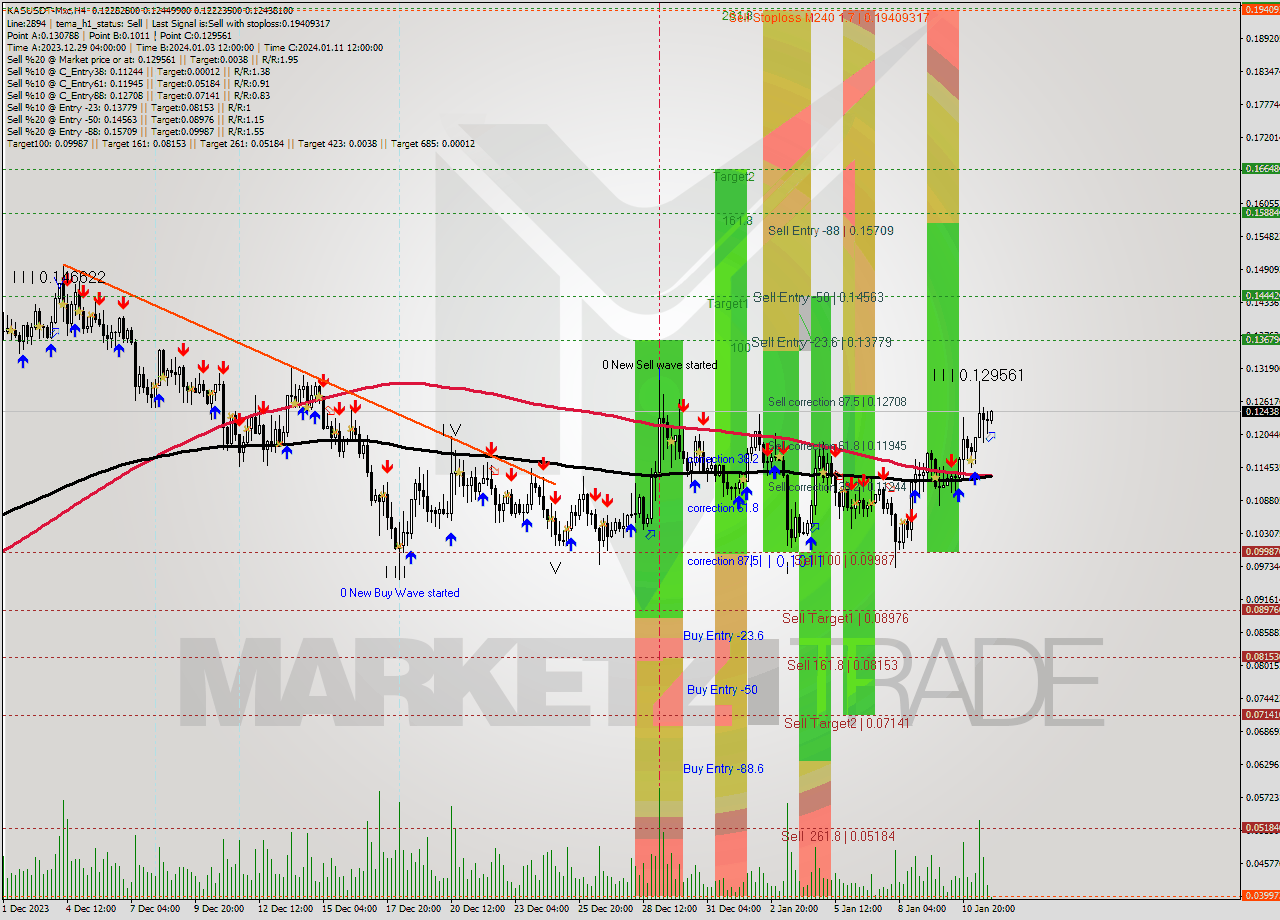Viewport: 1280px width, 920px height.
Task: Click the 'Sell 261.8 | 0.05184' label
Action: pyautogui.click(x=838, y=836)
